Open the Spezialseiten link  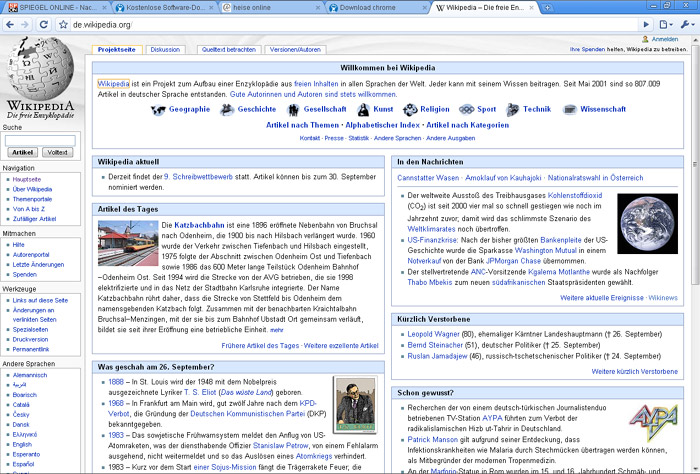tap(30, 329)
